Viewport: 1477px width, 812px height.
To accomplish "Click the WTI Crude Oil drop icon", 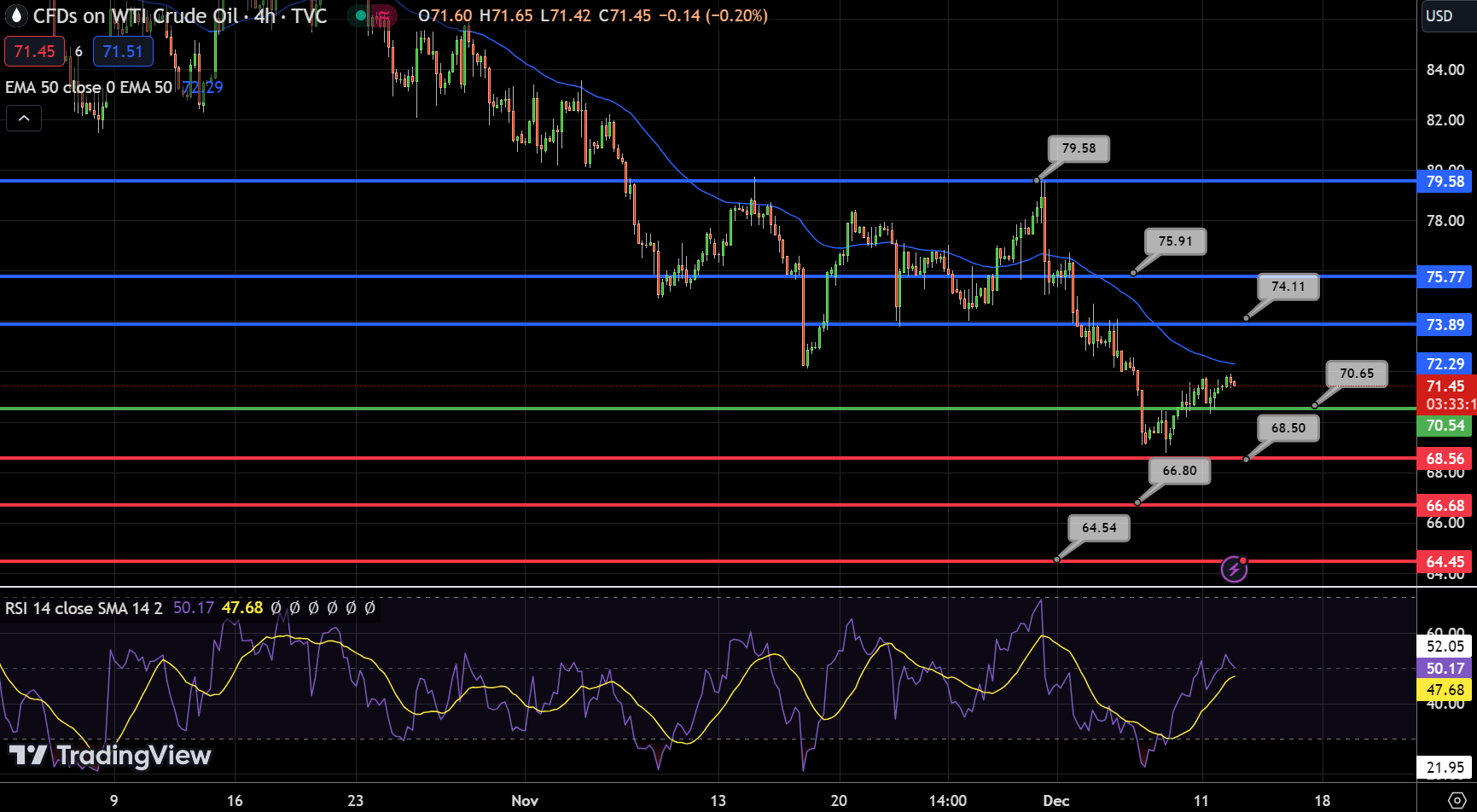I will [x=16, y=15].
